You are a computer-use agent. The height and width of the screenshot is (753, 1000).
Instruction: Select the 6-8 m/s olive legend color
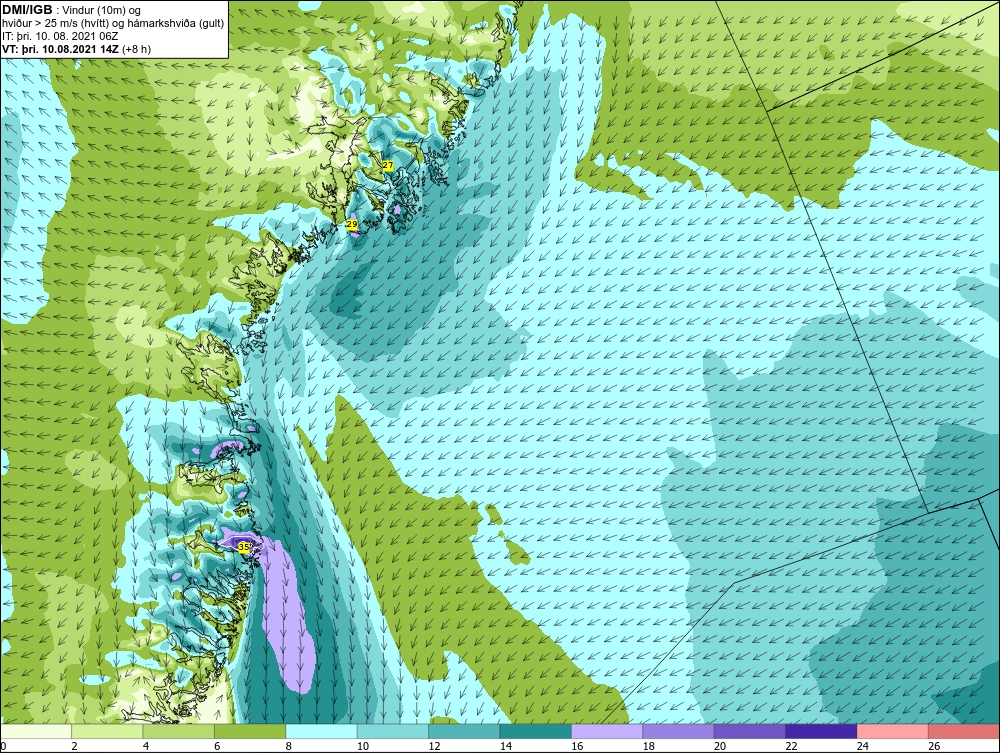250,731
